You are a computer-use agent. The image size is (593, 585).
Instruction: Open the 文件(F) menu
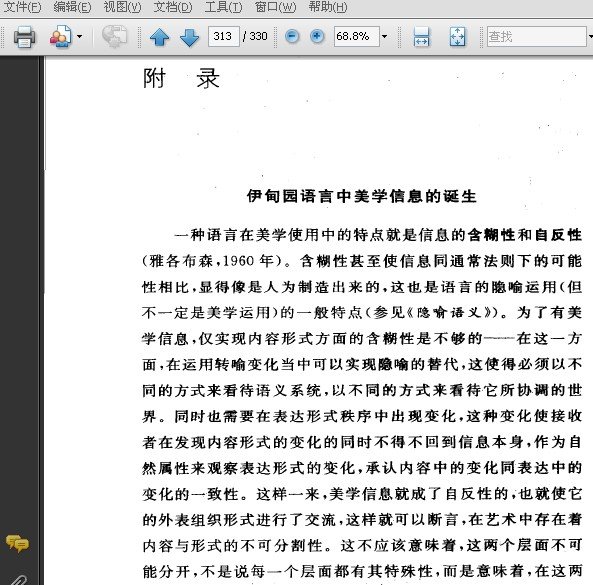(22, 7)
